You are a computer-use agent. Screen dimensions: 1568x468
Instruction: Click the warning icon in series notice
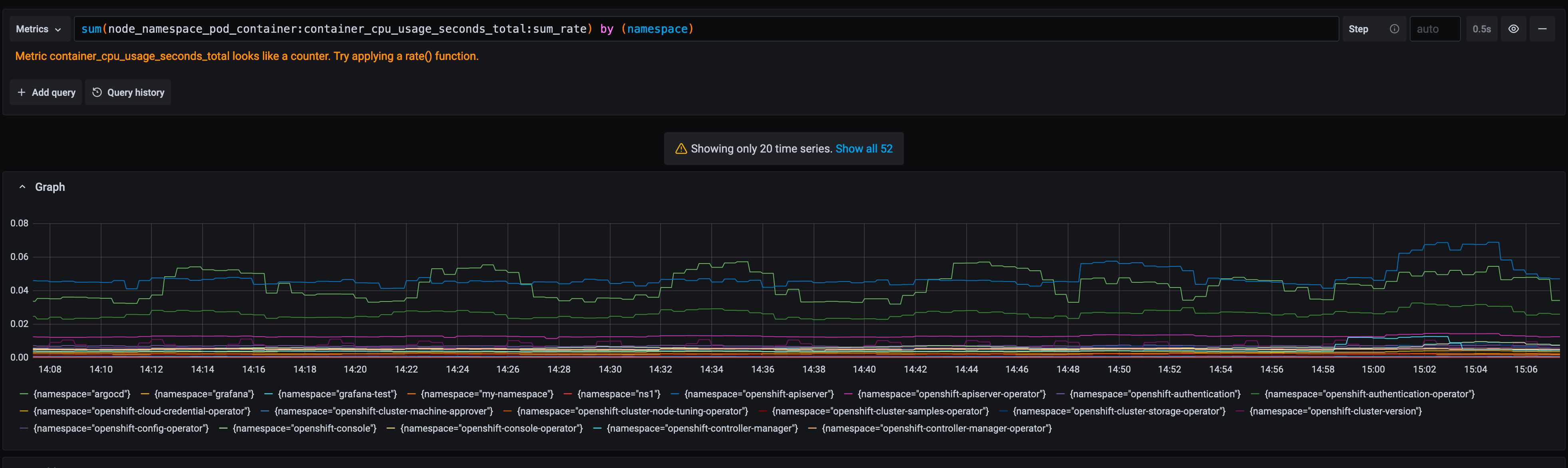(x=681, y=149)
